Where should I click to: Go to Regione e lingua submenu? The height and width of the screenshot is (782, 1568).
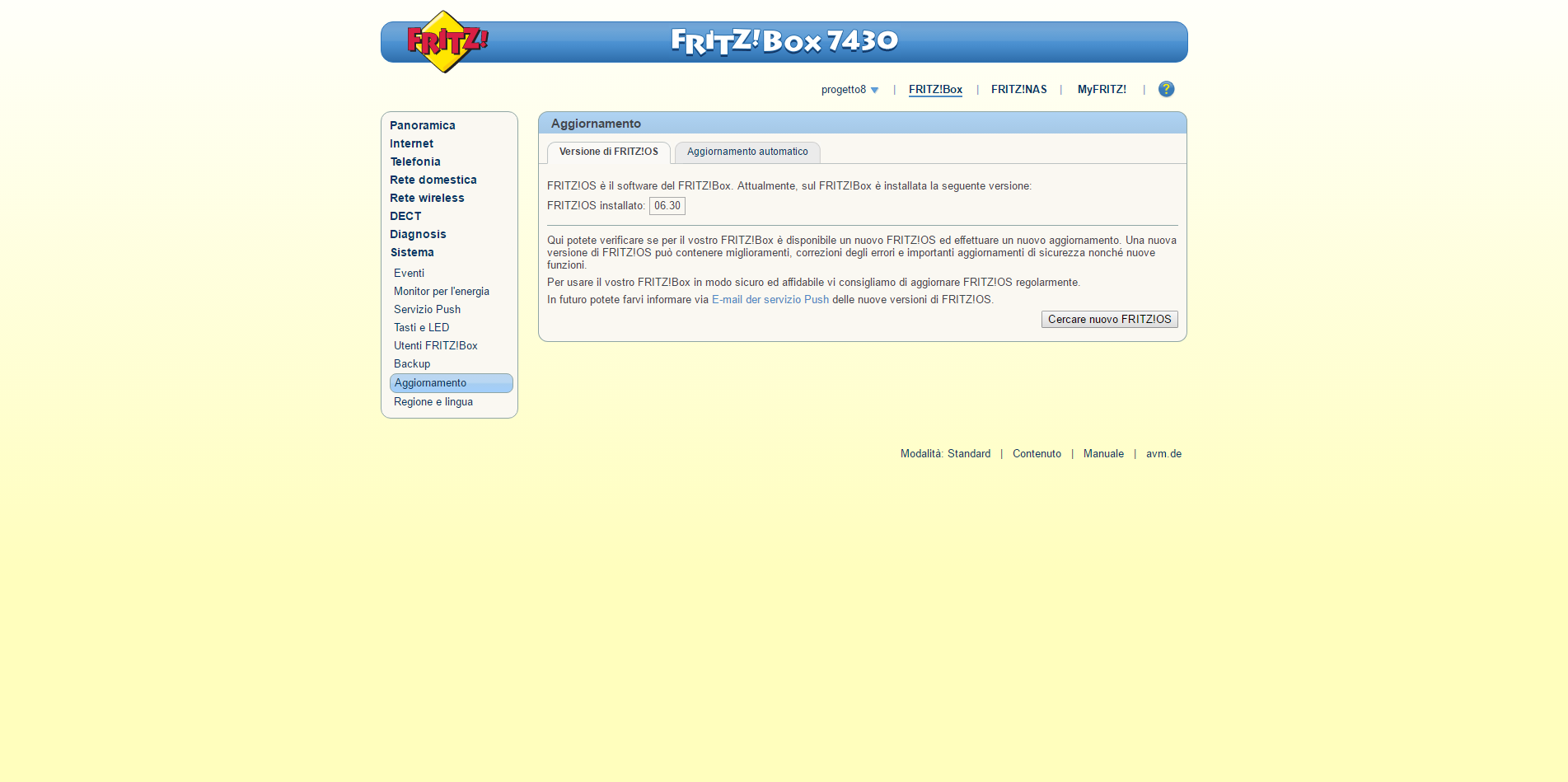coord(433,401)
